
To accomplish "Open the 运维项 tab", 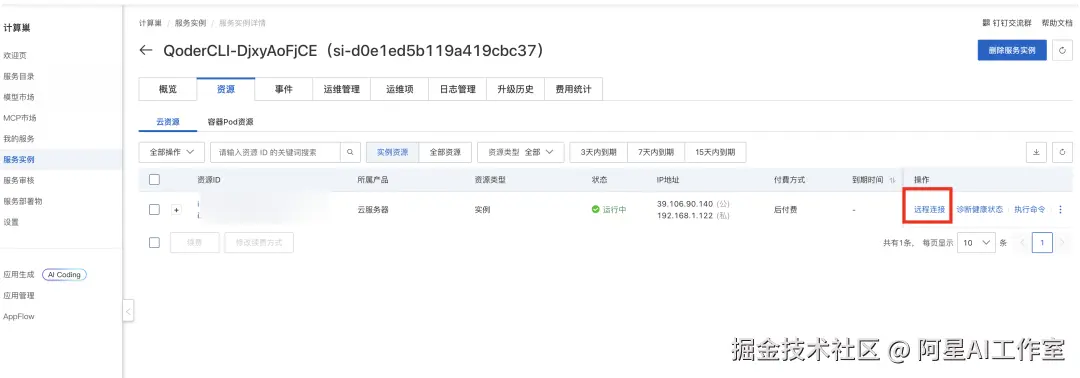I will pos(399,90).
